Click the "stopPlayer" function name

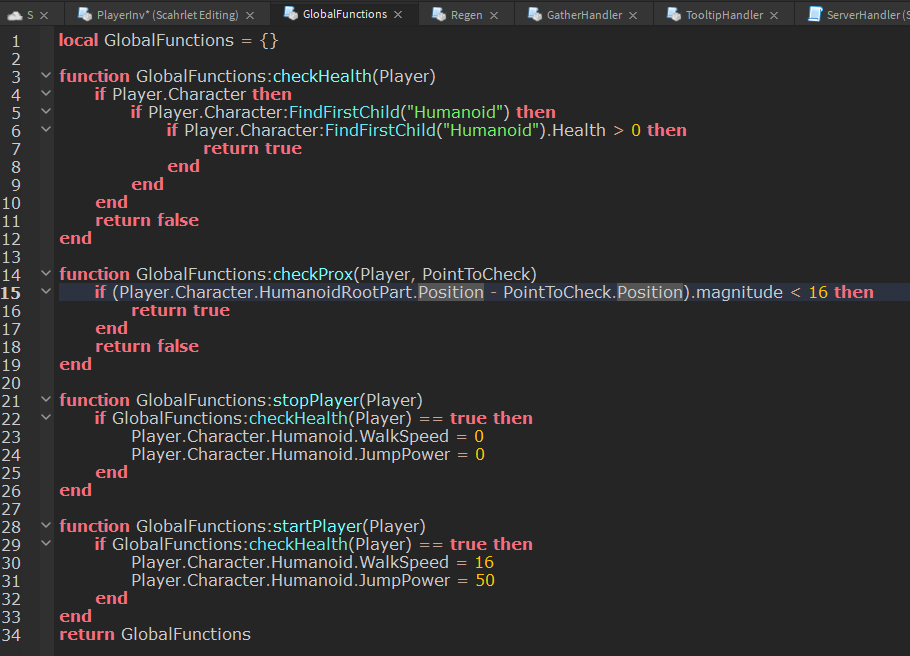[x=316, y=400]
